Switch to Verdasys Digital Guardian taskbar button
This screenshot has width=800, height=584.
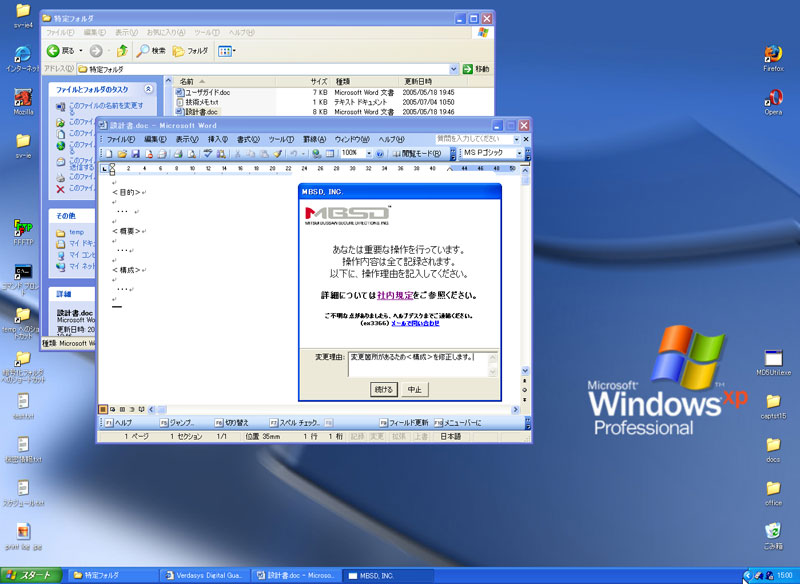(206, 576)
